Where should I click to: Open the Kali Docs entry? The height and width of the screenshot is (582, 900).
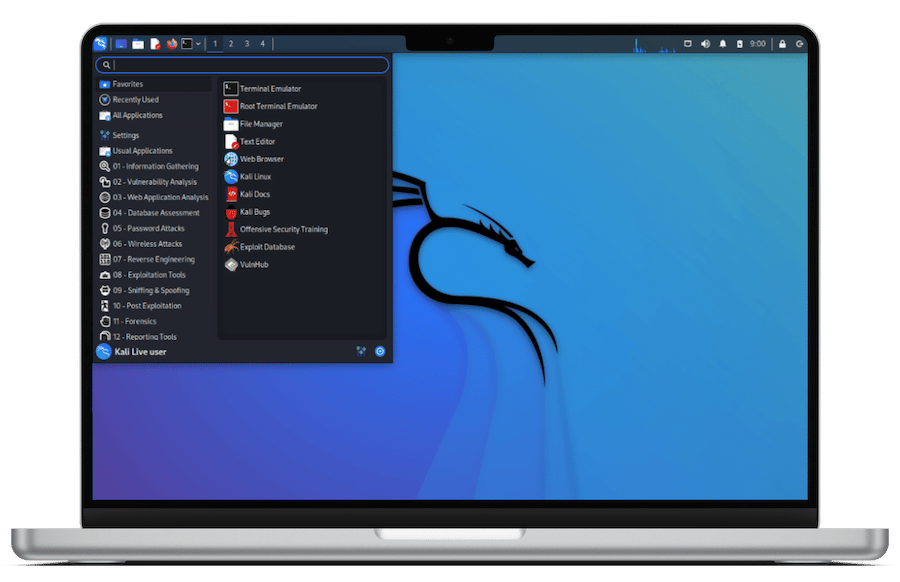(x=302, y=194)
